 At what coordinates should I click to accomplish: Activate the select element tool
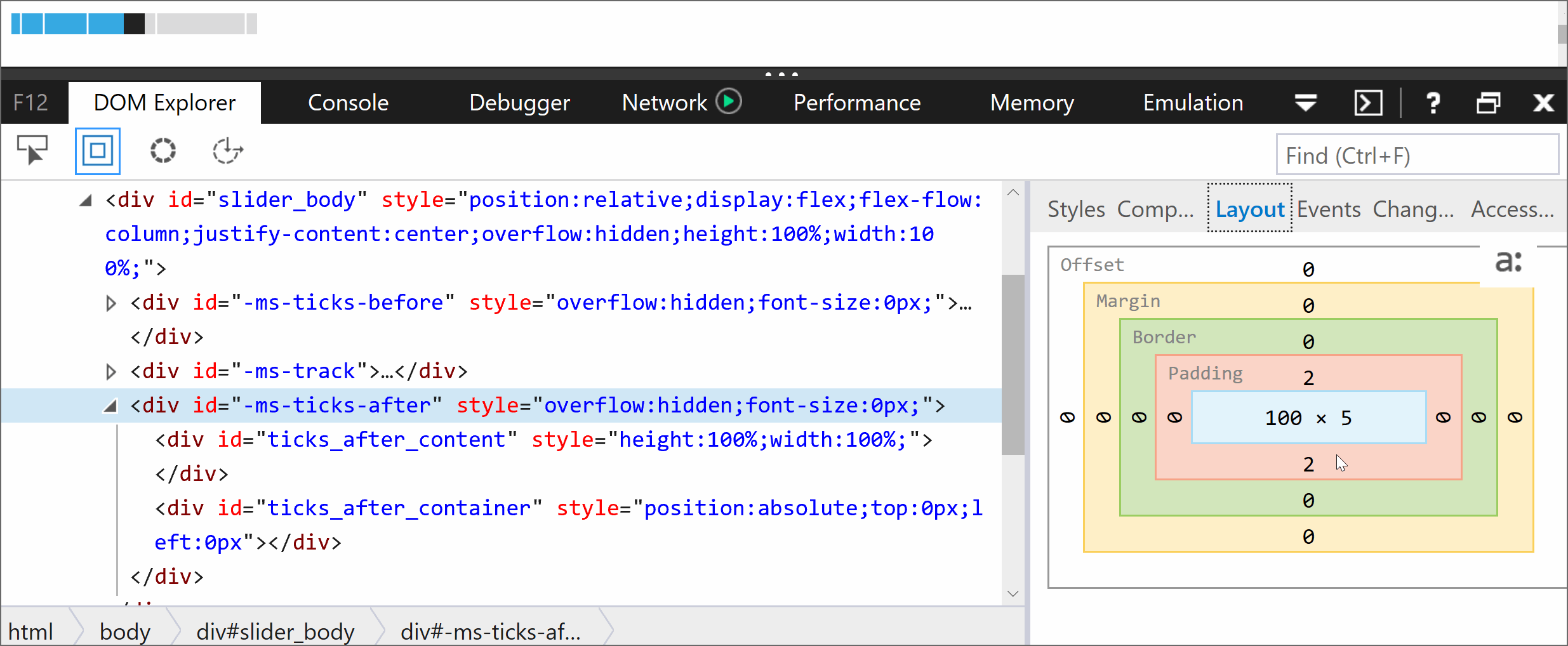point(32,151)
